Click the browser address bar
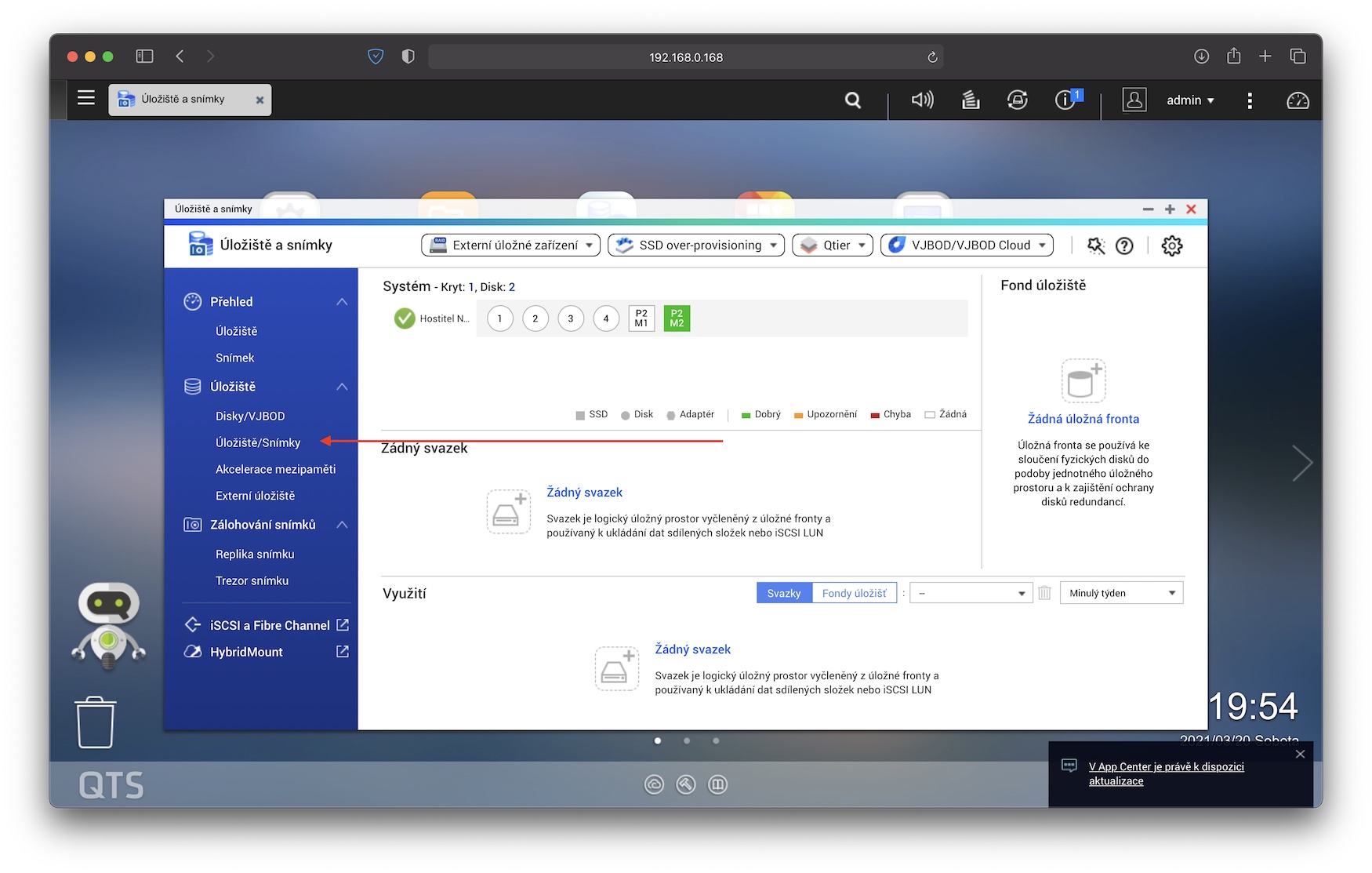1372x873 pixels. tap(685, 57)
